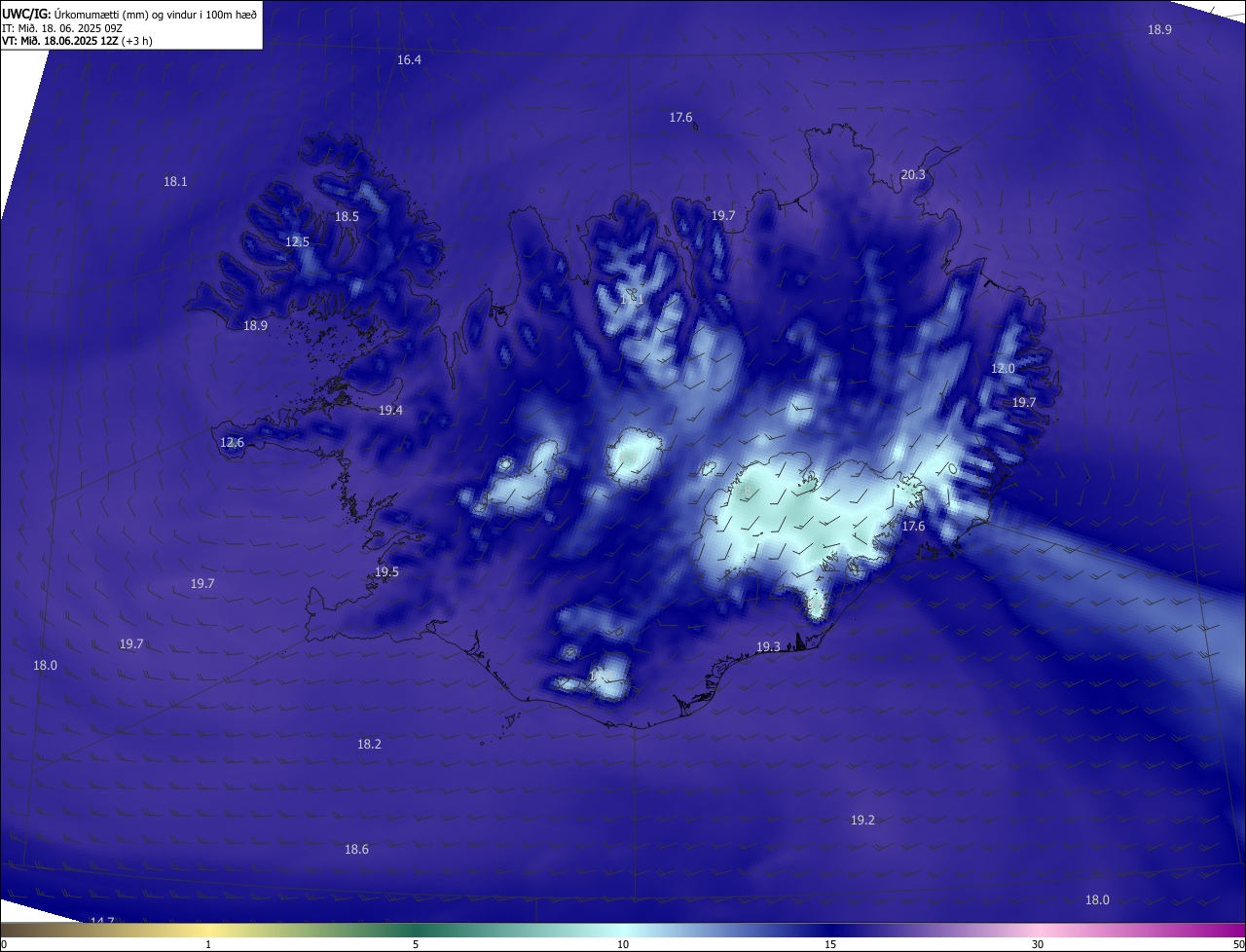Select the 18.1 value label
This screenshot has width=1246, height=952.
coord(175,182)
